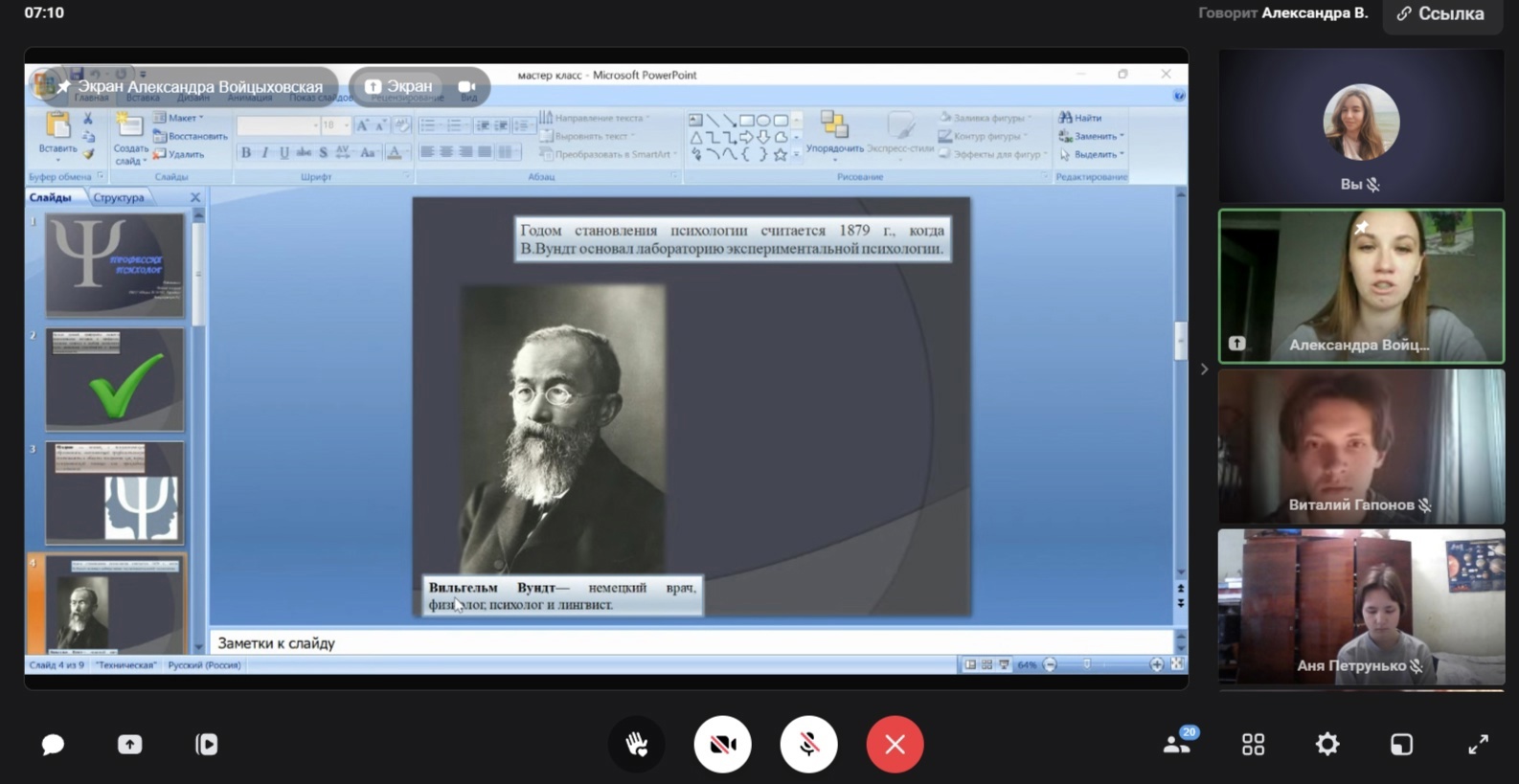Select the Left Brace shape

(746, 154)
